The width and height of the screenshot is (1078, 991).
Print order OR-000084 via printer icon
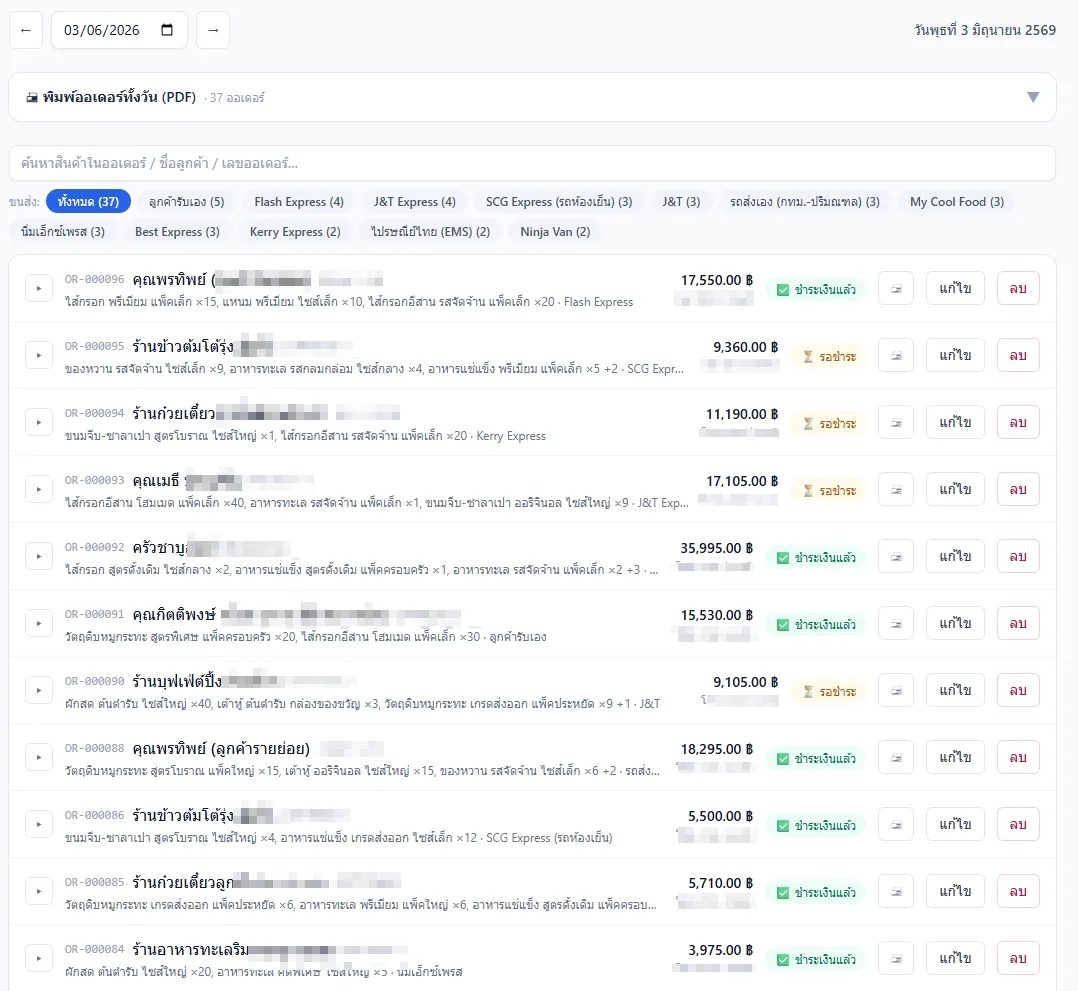896,958
